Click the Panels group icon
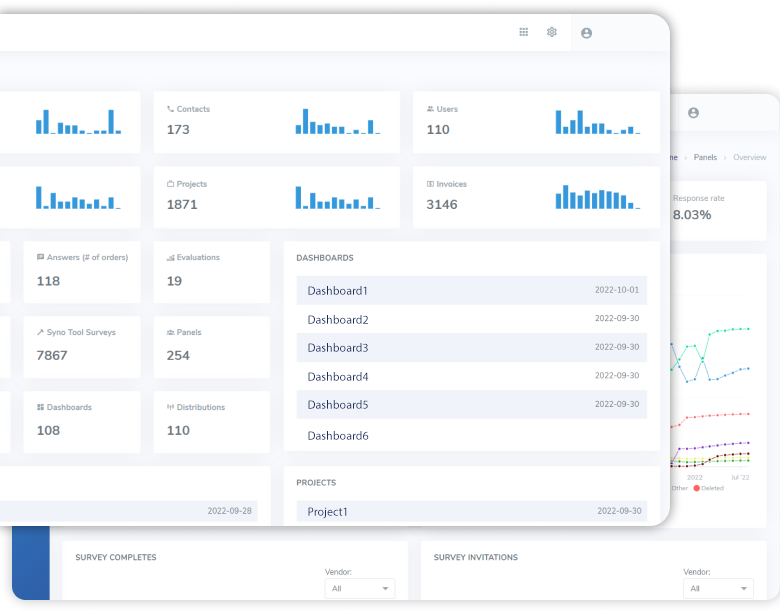Screen dimensions: 780x614 click(171, 332)
